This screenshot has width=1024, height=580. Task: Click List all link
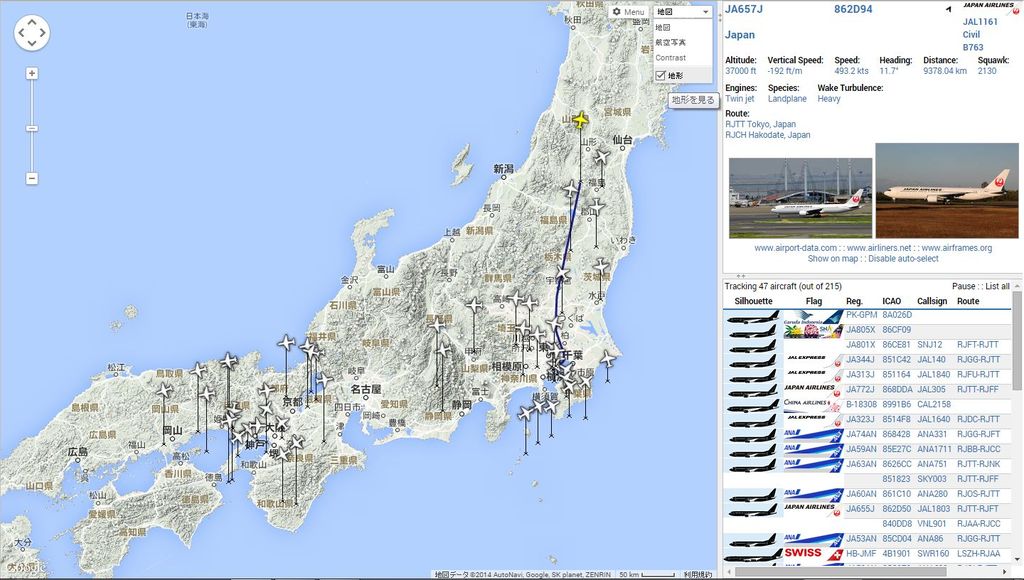[x=997, y=286]
